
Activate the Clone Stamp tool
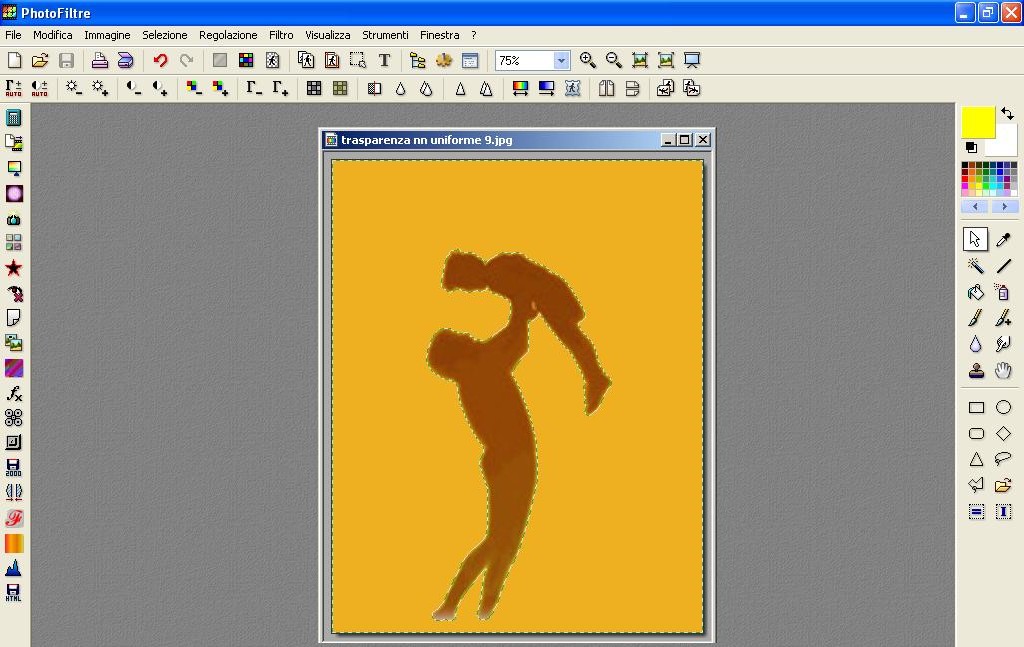(x=976, y=371)
